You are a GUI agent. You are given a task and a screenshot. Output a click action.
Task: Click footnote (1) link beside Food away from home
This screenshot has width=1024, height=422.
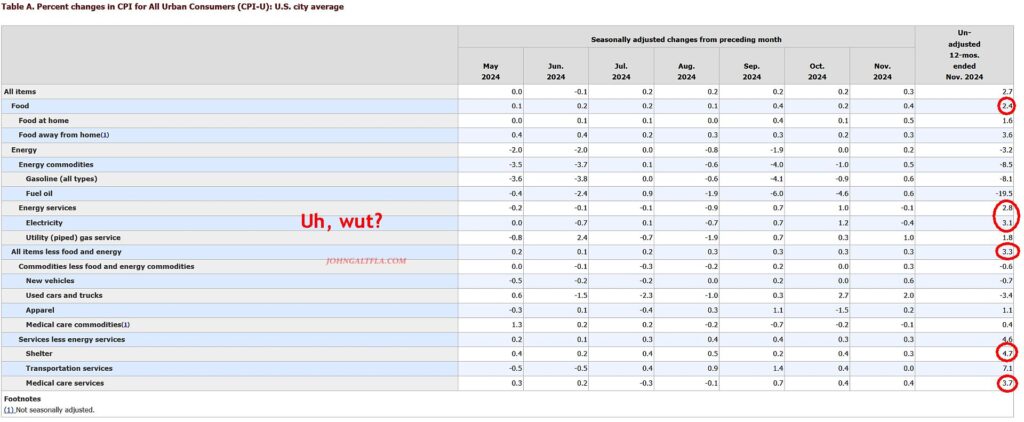pyautogui.click(x=104, y=135)
